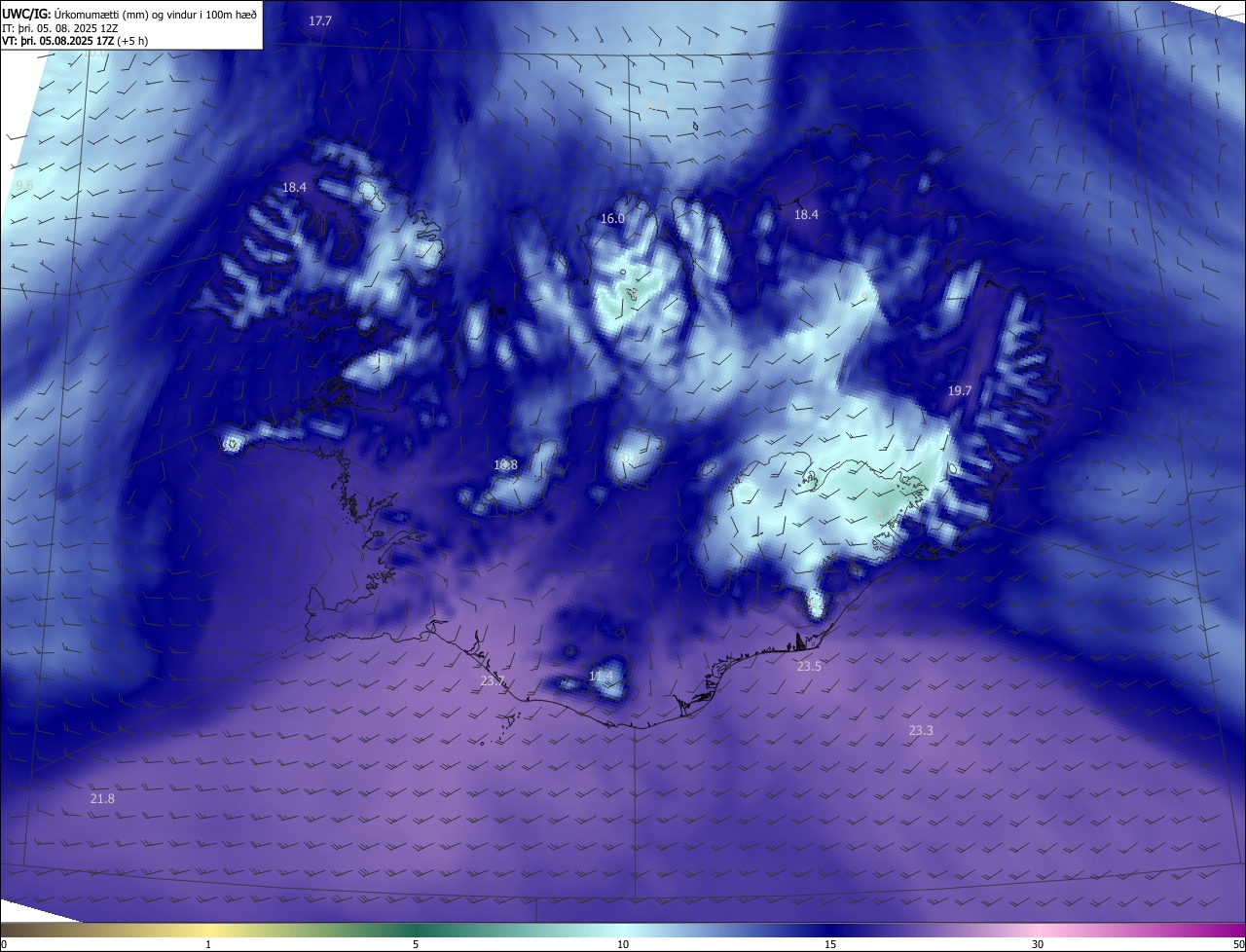Click the 10 tick on the color scale
Screen dimensions: 1246x952
point(623,944)
